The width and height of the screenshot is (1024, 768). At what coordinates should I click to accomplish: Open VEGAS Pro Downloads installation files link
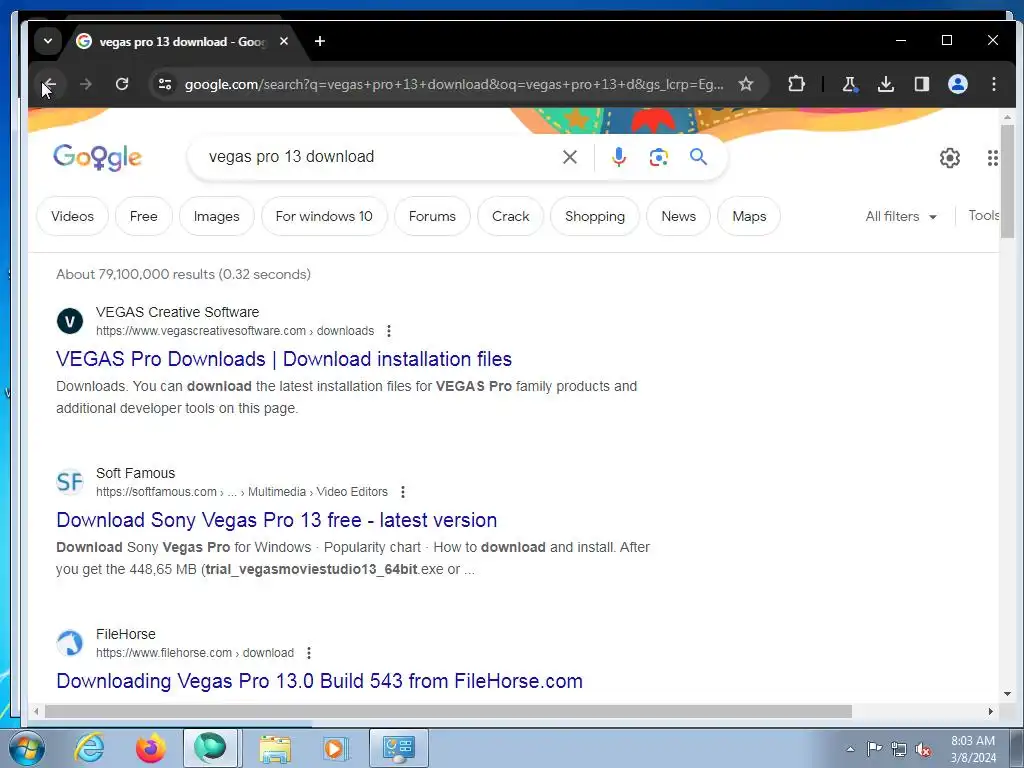[284, 359]
